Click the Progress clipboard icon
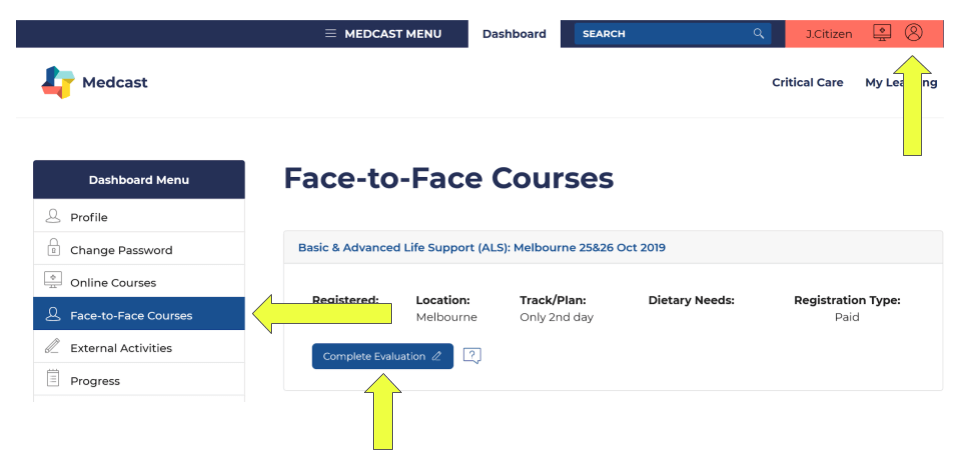 [53, 378]
